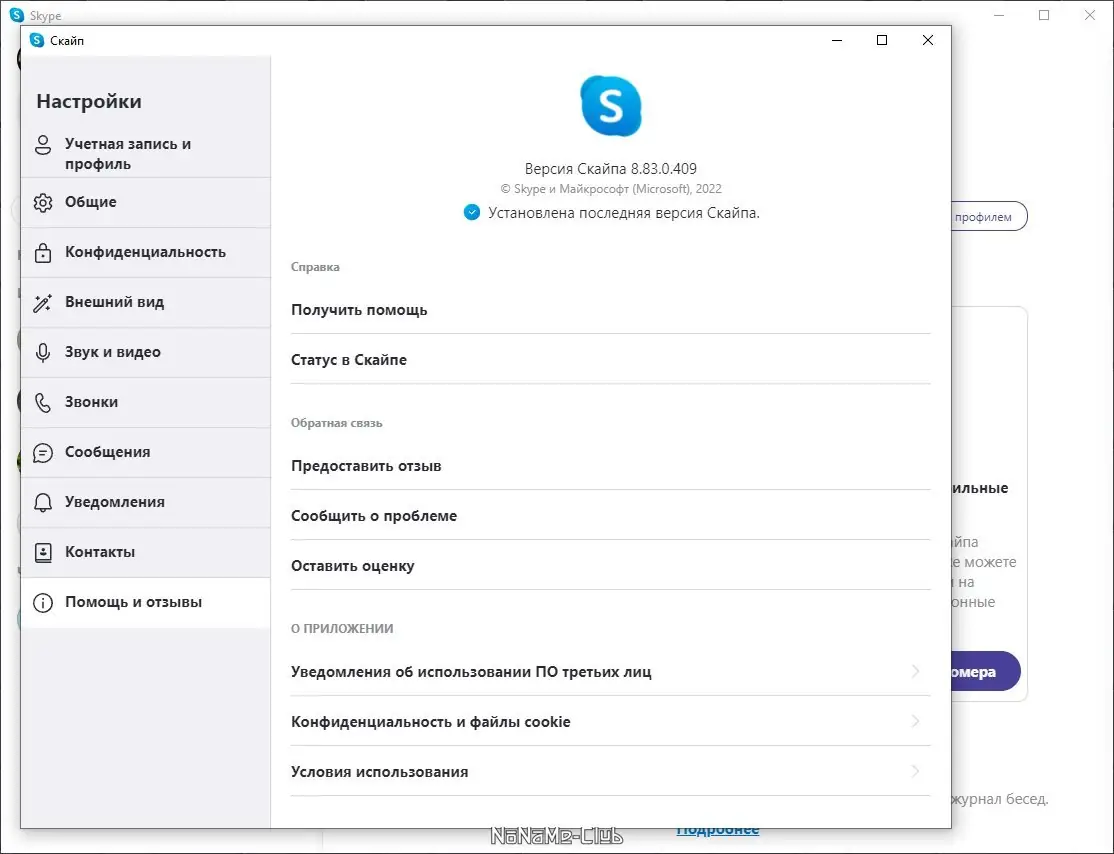Viewport: 1114px width, 854px height.
Task: Click version text Версия Скайпа 8.83.0.409
Action: click(610, 168)
